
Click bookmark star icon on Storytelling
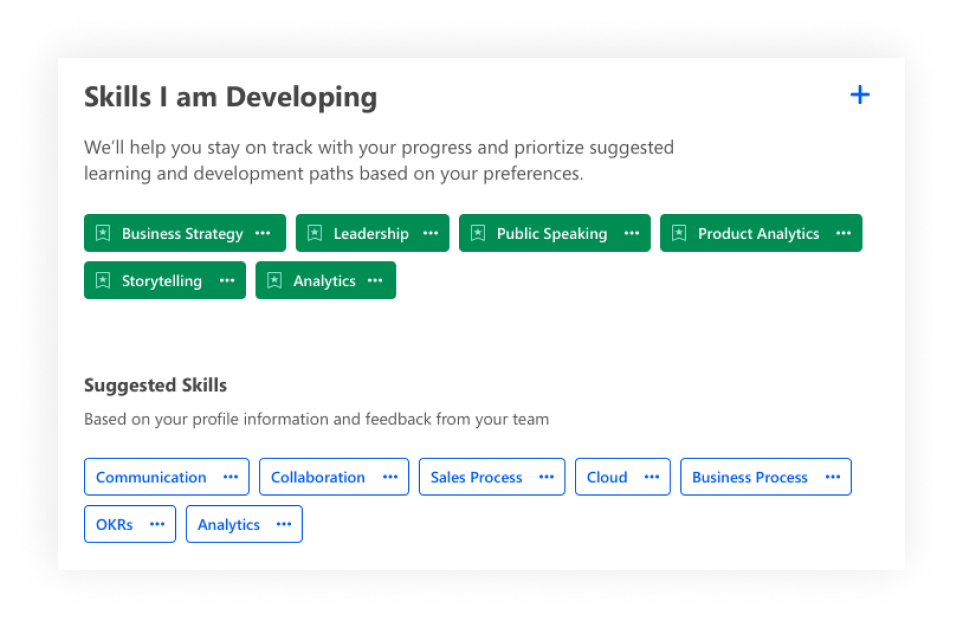103,281
